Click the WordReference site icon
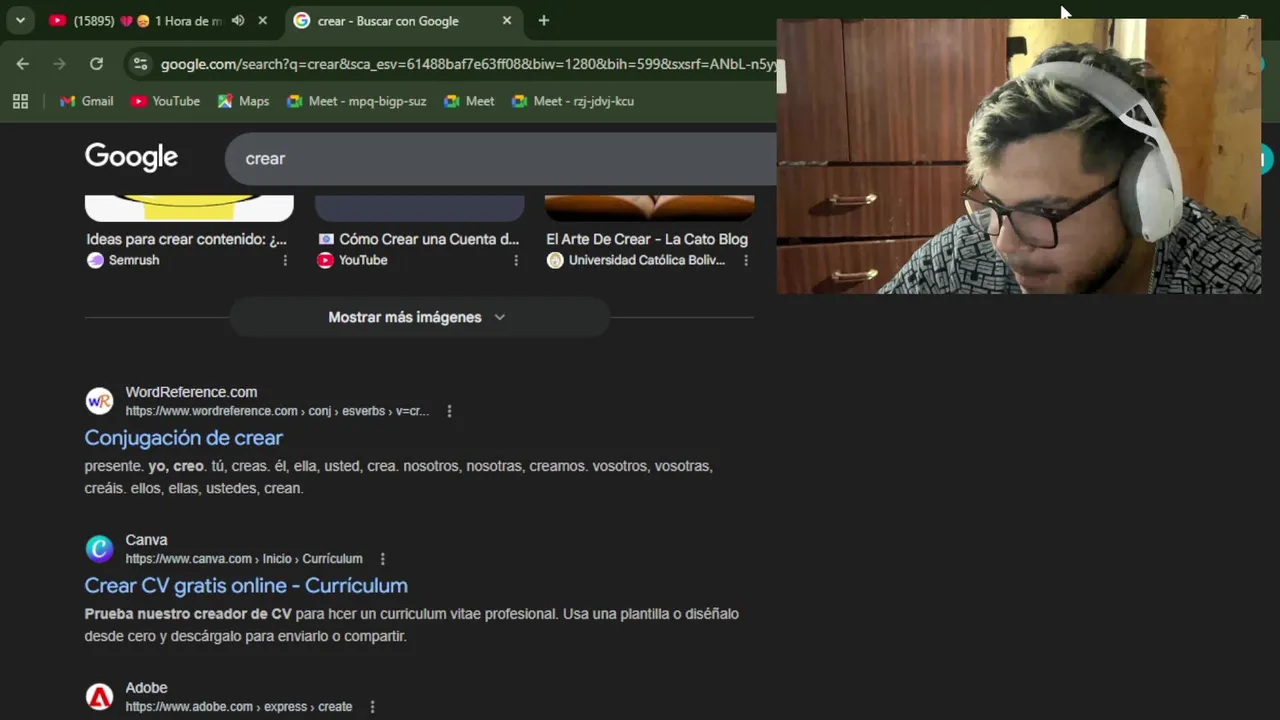The width and height of the screenshot is (1280, 720). pyautogui.click(x=99, y=401)
